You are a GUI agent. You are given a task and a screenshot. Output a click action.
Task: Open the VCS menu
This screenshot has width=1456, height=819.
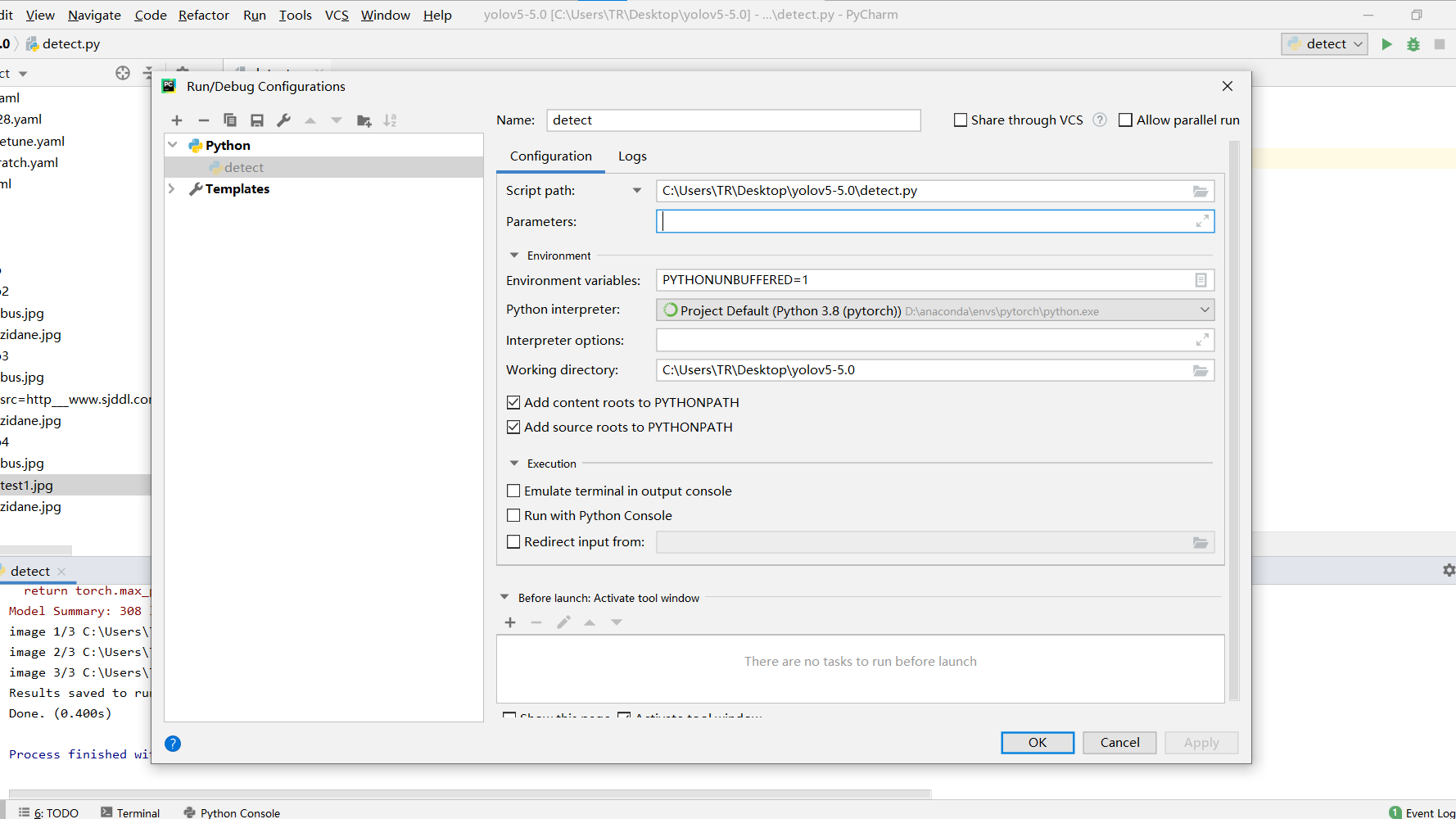[337, 15]
